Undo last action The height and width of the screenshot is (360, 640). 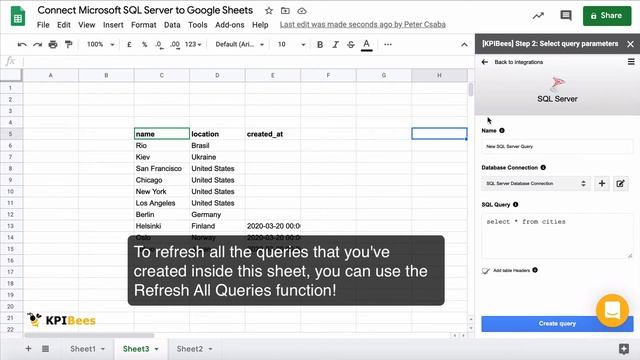click(x=22, y=44)
